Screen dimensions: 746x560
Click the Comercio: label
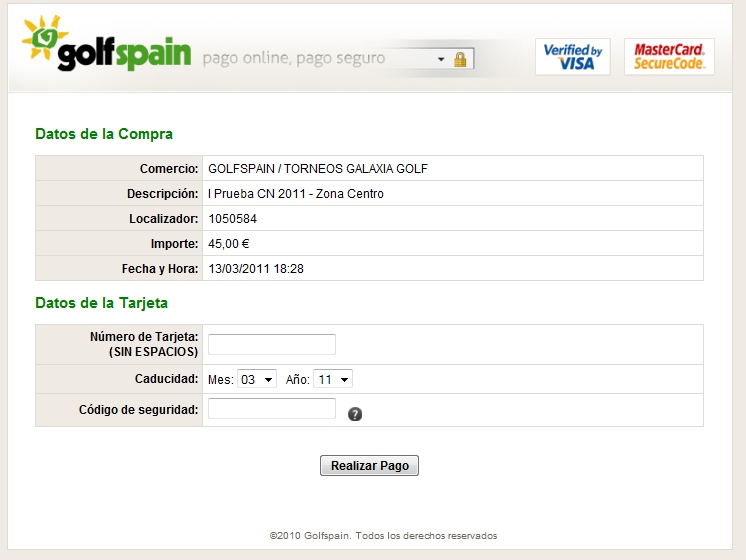[x=169, y=169]
